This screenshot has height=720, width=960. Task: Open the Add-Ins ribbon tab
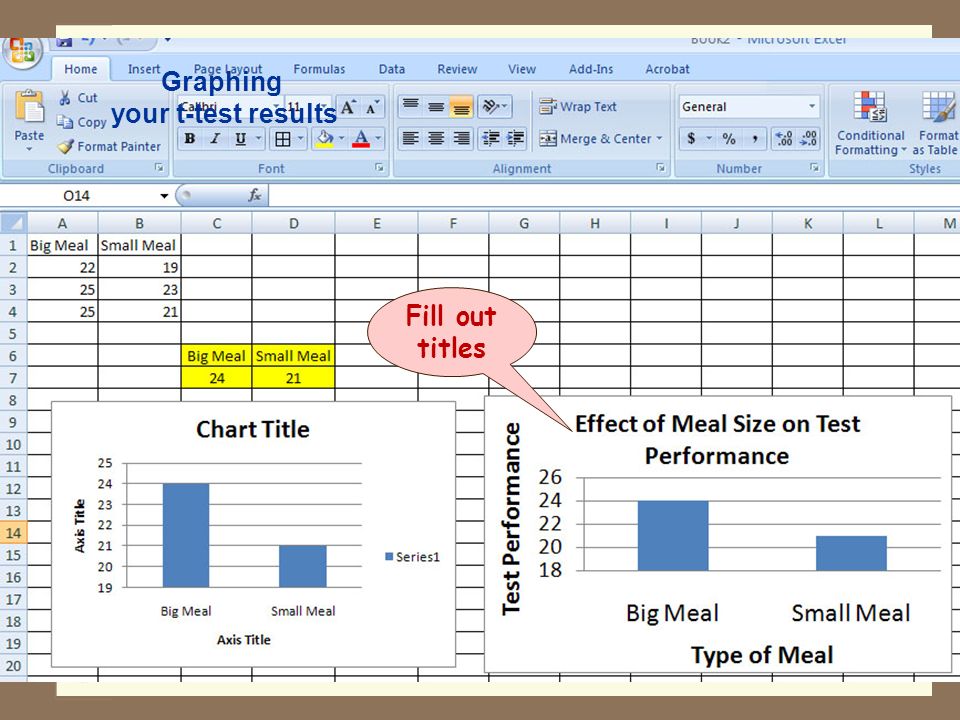[591, 69]
